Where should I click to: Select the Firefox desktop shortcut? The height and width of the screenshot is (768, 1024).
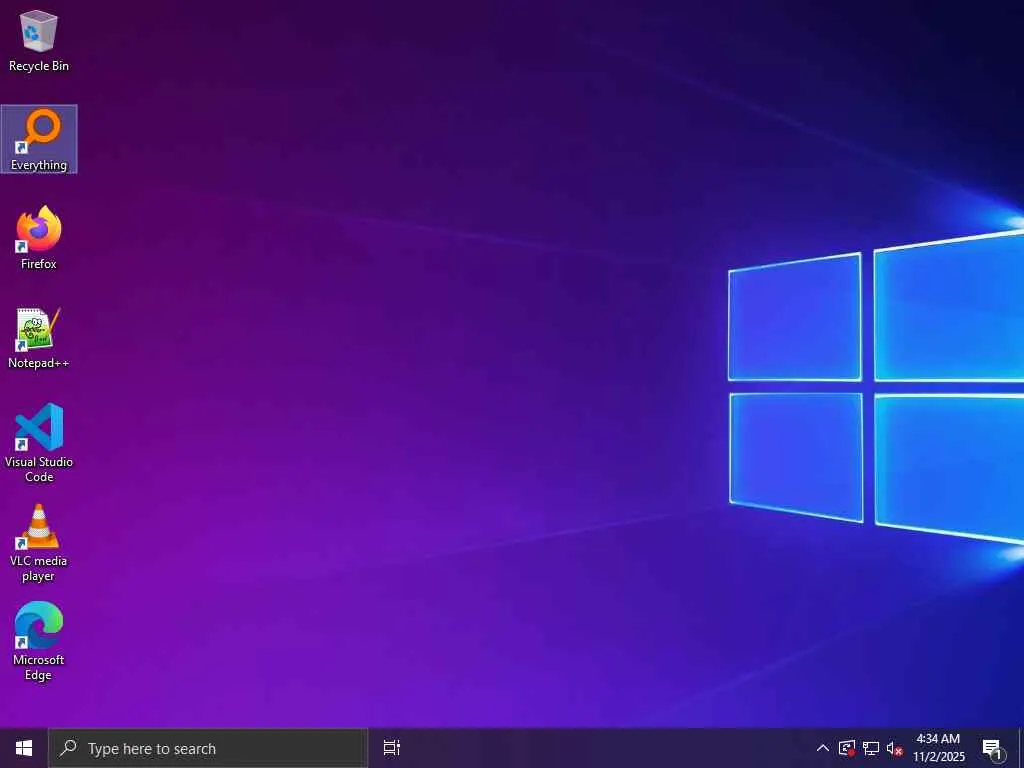pos(39,238)
